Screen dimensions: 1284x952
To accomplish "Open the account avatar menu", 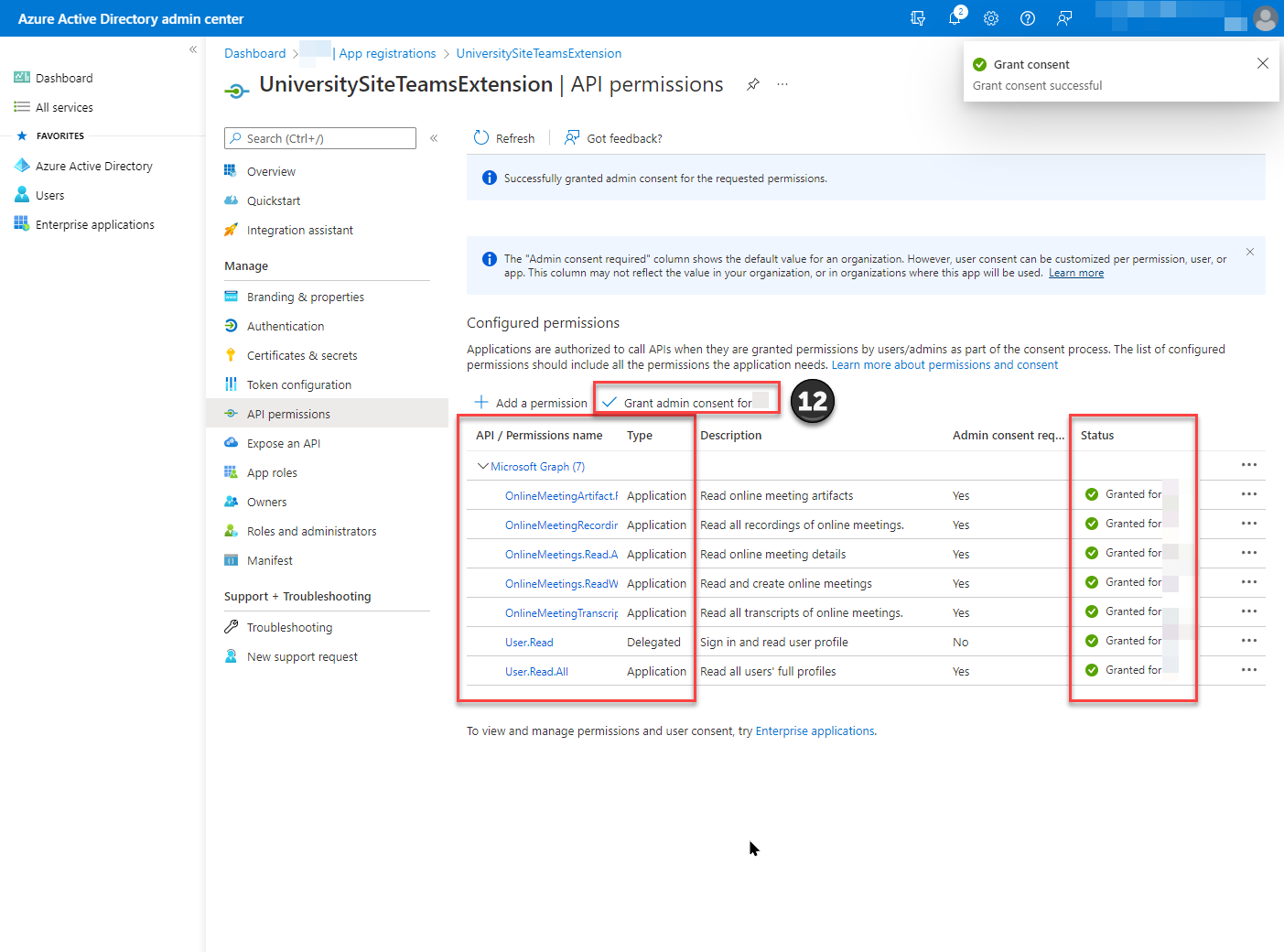I will [x=1266, y=18].
